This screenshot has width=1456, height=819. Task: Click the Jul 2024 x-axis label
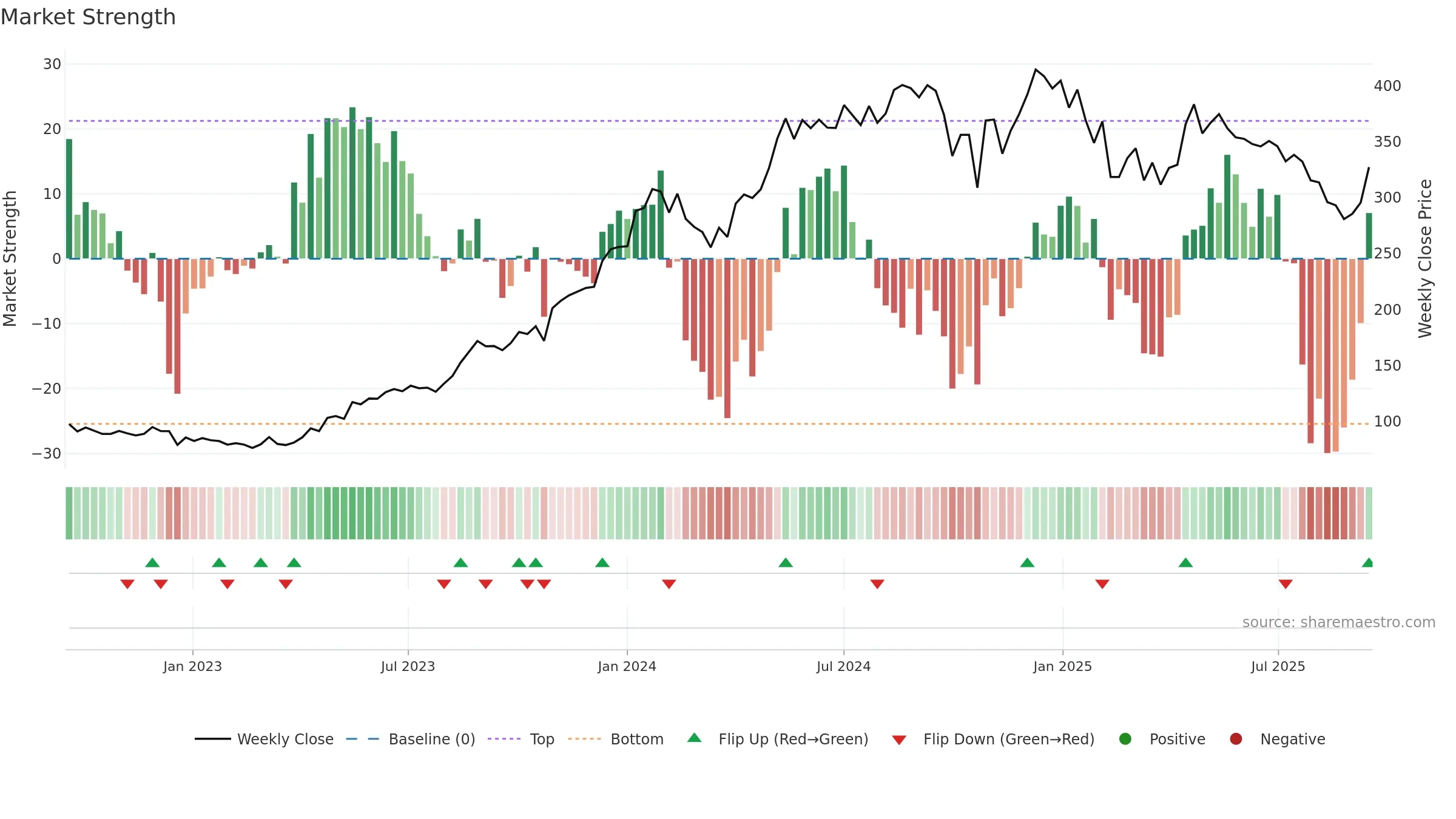[843, 666]
